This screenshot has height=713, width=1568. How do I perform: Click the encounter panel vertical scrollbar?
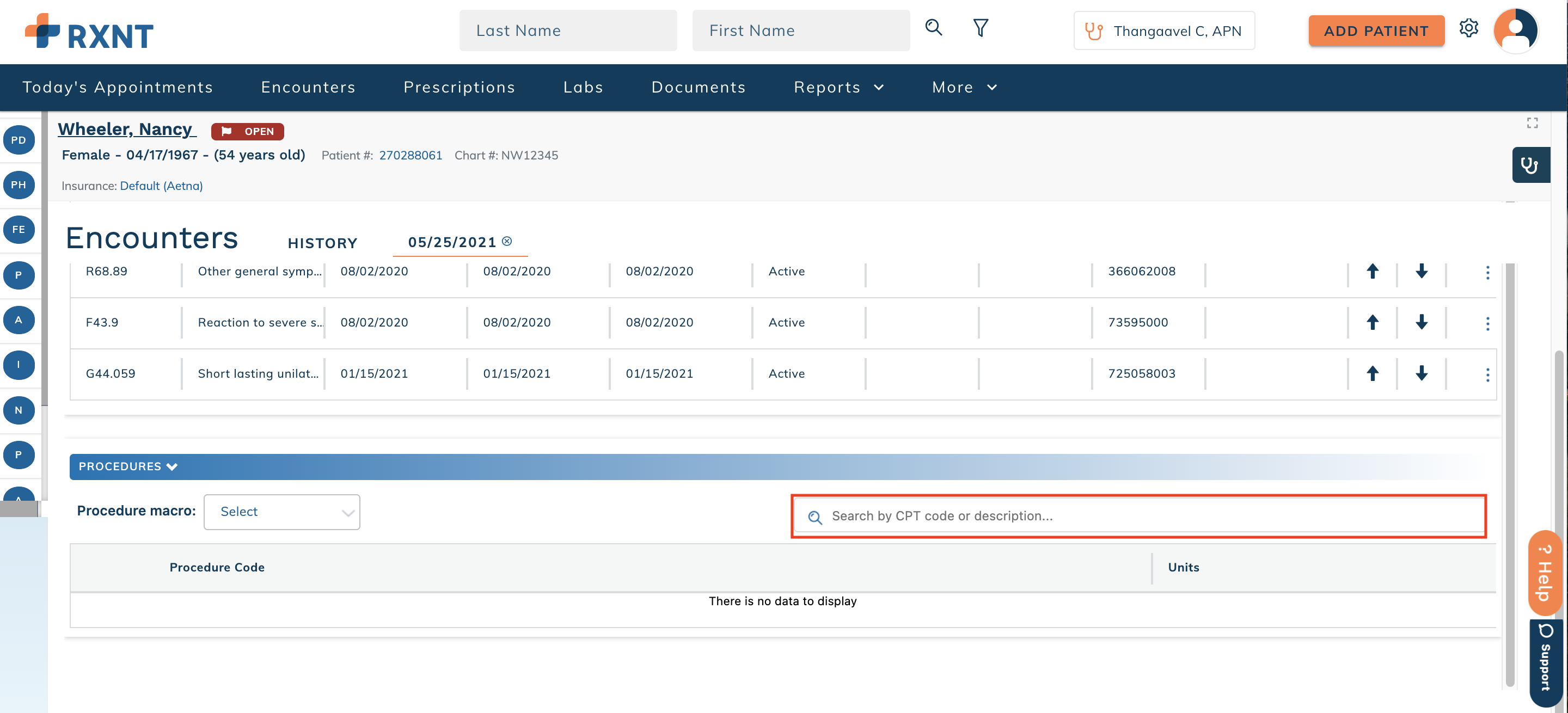click(x=1510, y=475)
